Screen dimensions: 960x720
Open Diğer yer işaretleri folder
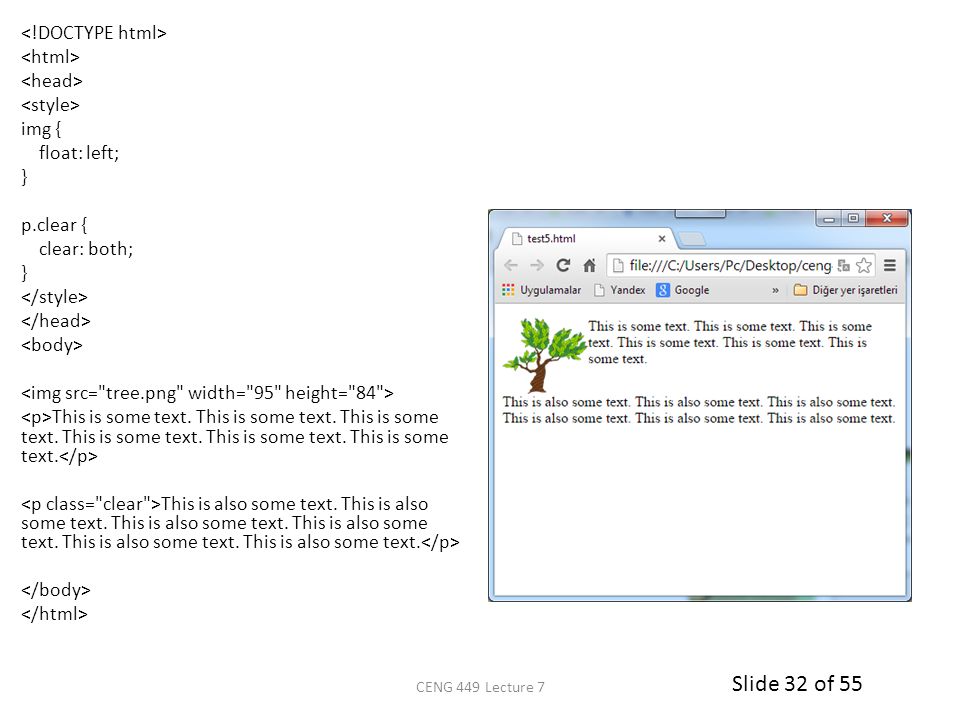846,290
